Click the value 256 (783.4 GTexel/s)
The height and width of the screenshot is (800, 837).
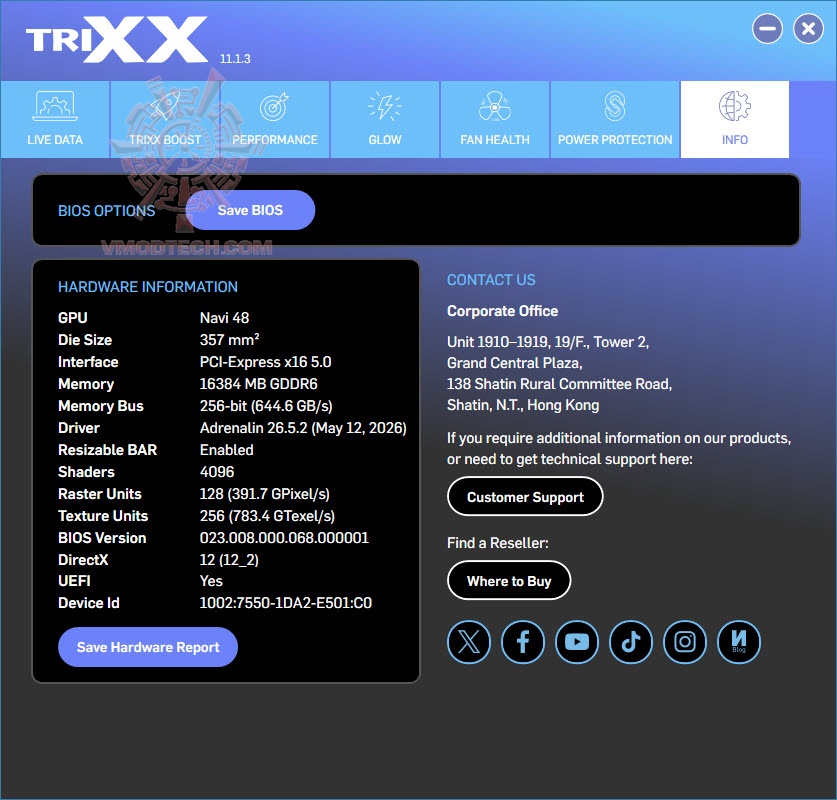click(267, 516)
